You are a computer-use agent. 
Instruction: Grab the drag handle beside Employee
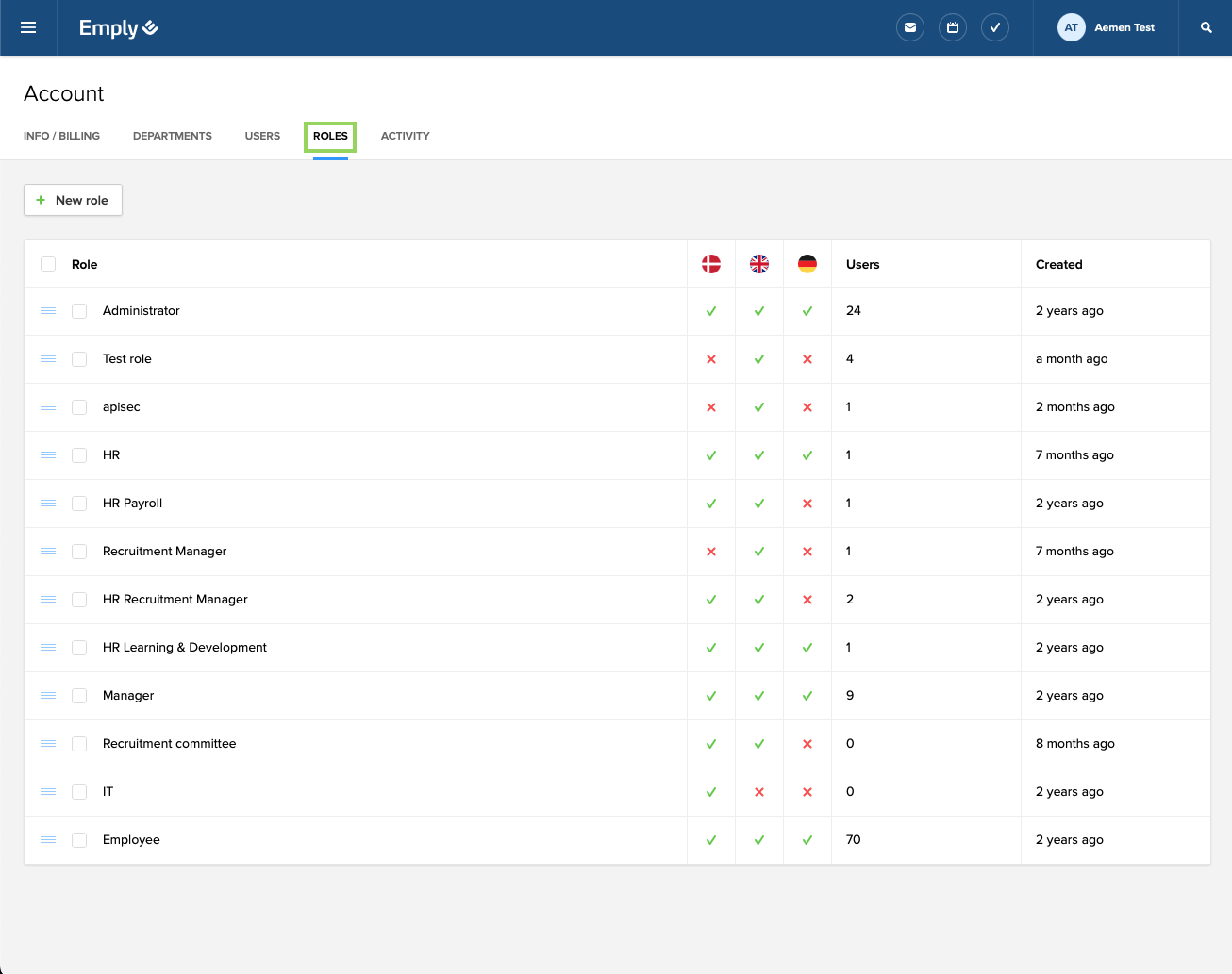pyautogui.click(x=48, y=839)
